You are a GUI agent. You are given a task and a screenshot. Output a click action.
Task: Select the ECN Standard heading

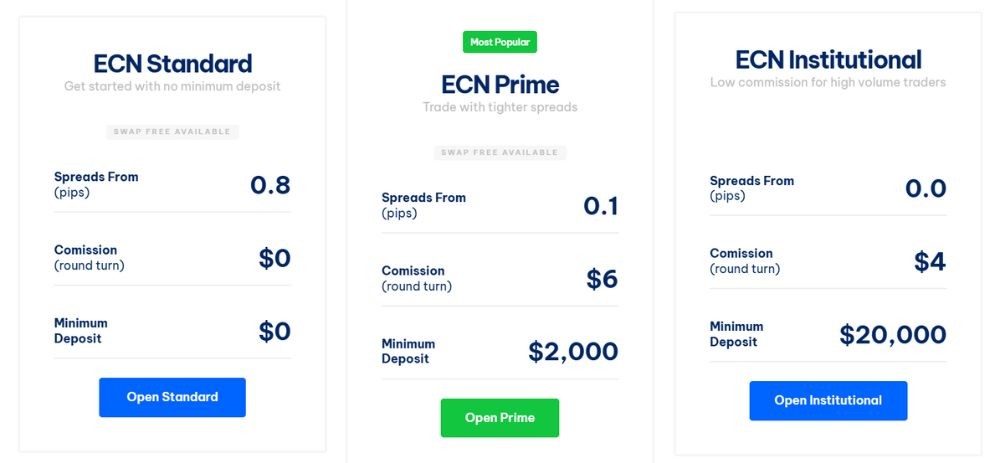pyautogui.click(x=172, y=64)
